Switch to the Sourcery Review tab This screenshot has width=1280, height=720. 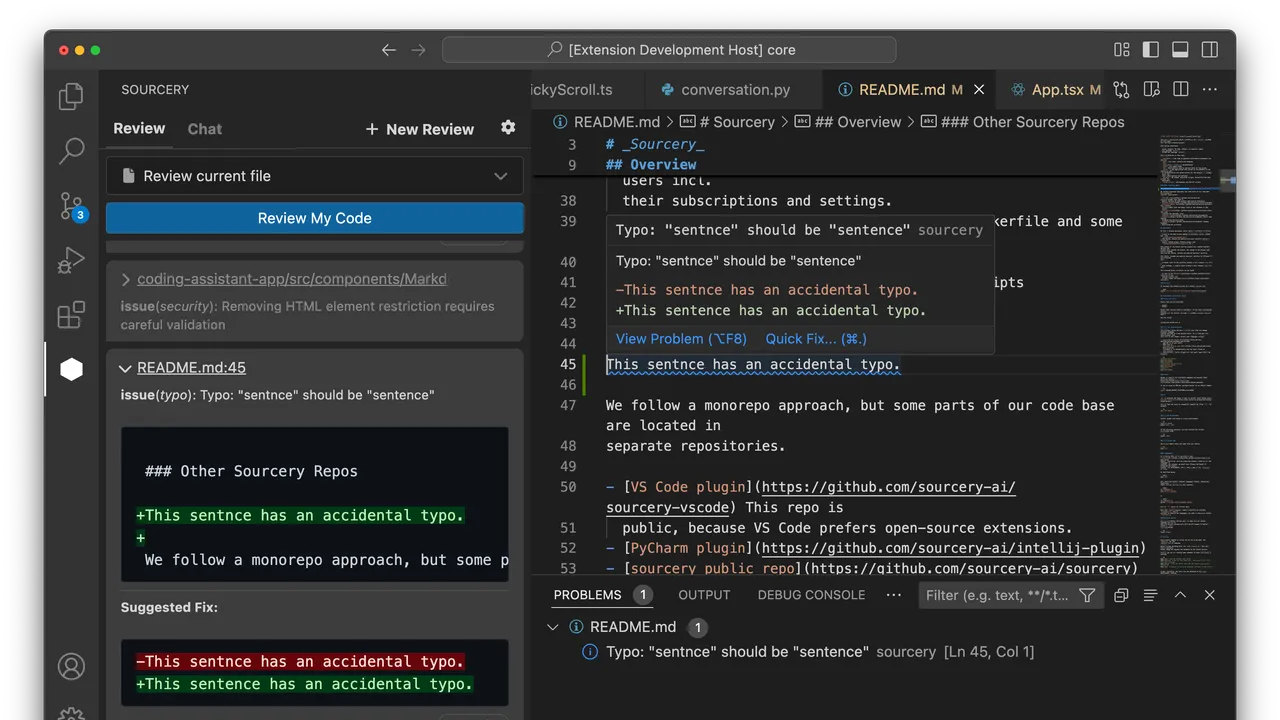[139, 128]
